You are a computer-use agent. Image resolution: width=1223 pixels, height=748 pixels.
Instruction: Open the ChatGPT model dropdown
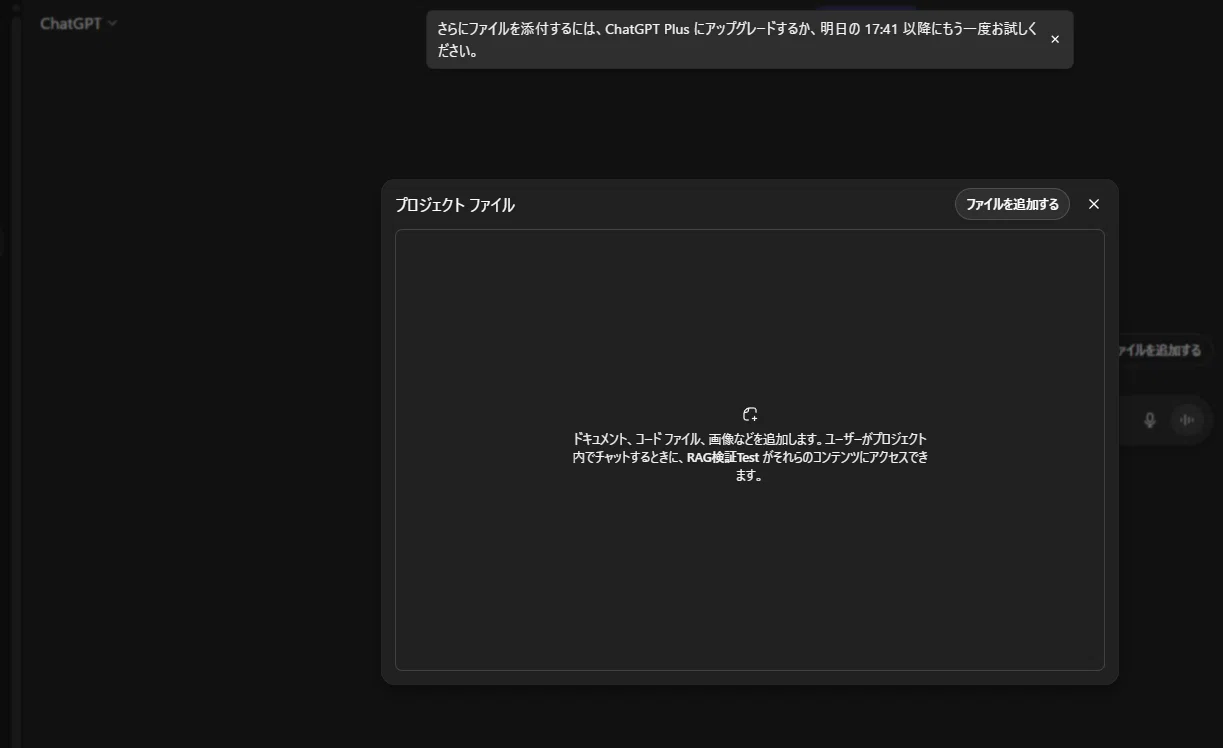78,23
